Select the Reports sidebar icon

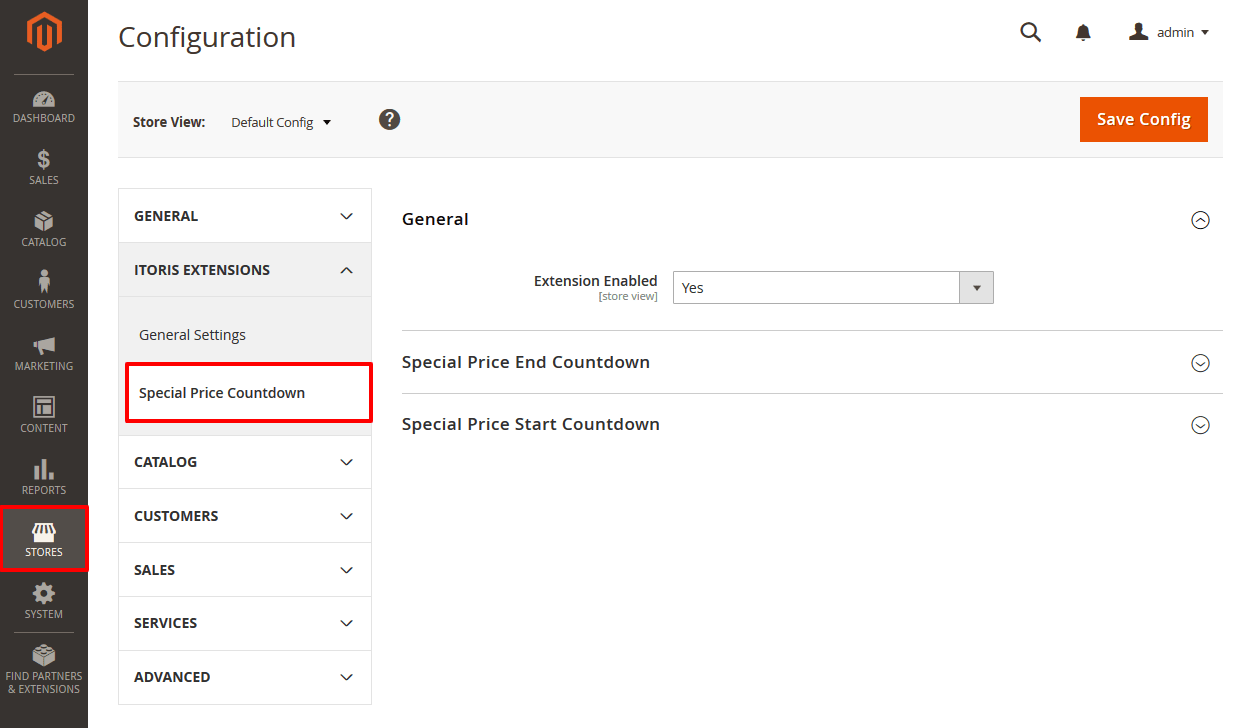point(43,478)
